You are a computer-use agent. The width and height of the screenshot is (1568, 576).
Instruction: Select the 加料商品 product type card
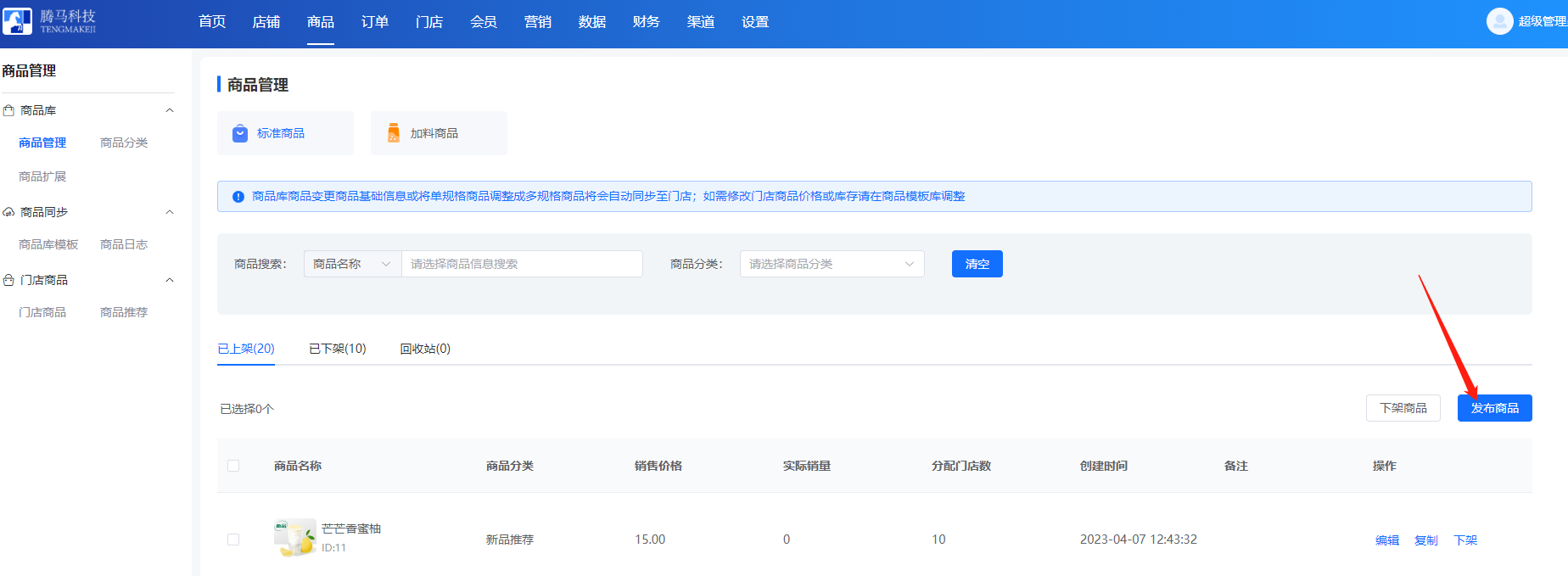(439, 133)
